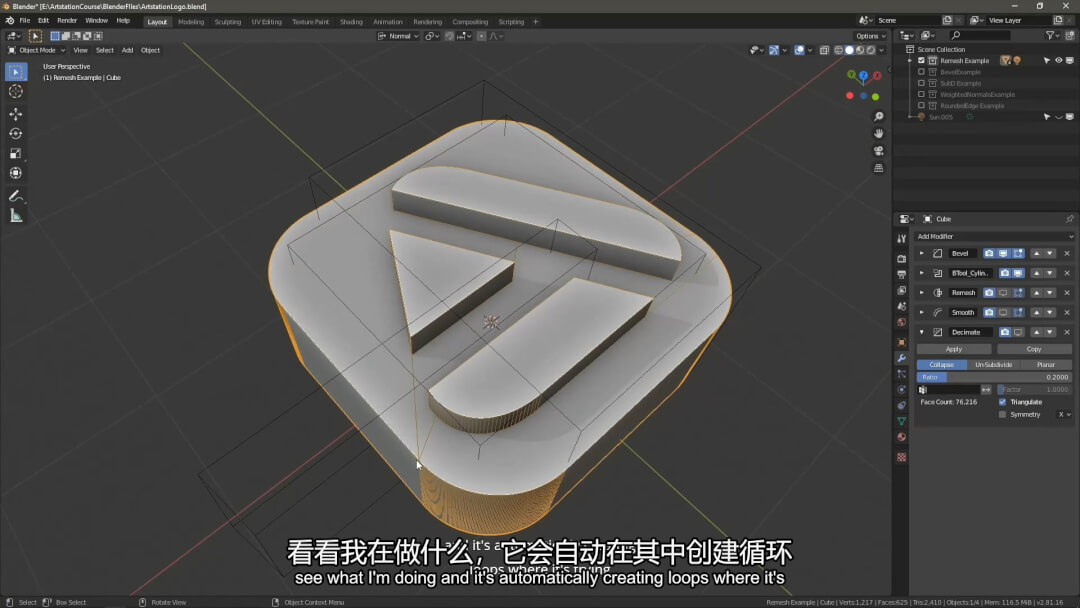The image size is (1080, 608).
Task: Click the hand icon to pan the view
Action: point(878,134)
